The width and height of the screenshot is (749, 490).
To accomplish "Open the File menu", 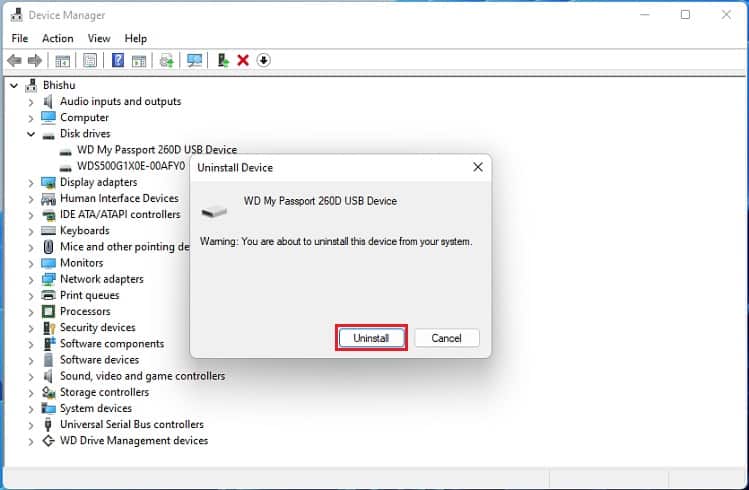I will click(x=20, y=38).
